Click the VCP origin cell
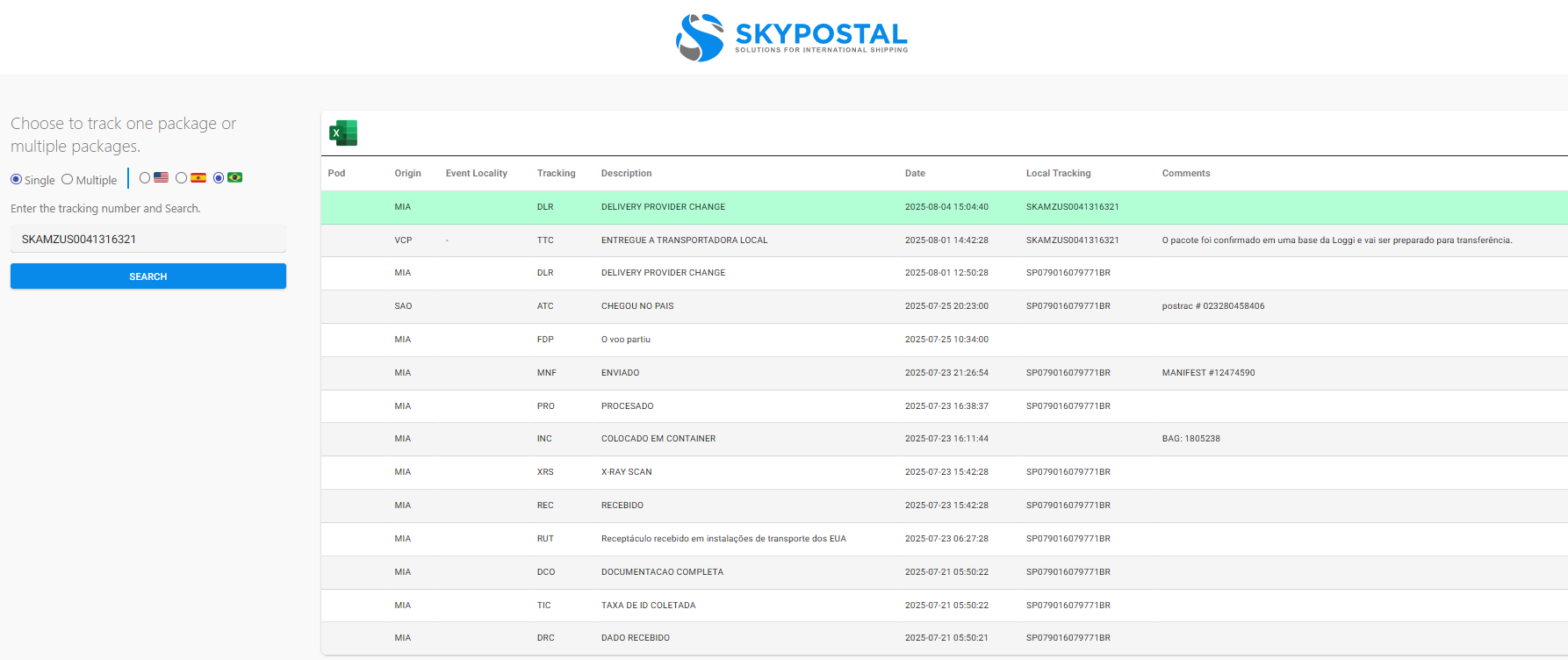The width and height of the screenshot is (1568, 660). [403, 240]
